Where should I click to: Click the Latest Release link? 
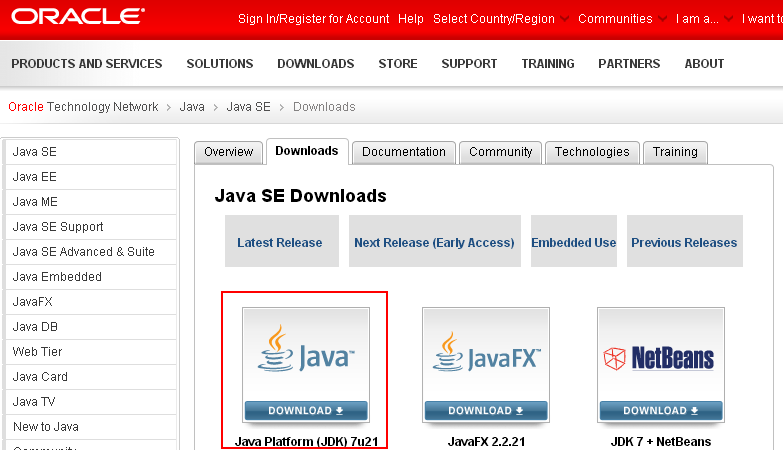pyautogui.click(x=280, y=243)
